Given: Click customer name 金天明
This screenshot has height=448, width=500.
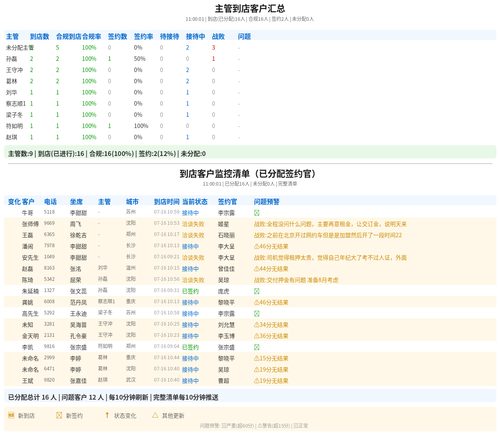Looking at the screenshot, I should [30, 336].
